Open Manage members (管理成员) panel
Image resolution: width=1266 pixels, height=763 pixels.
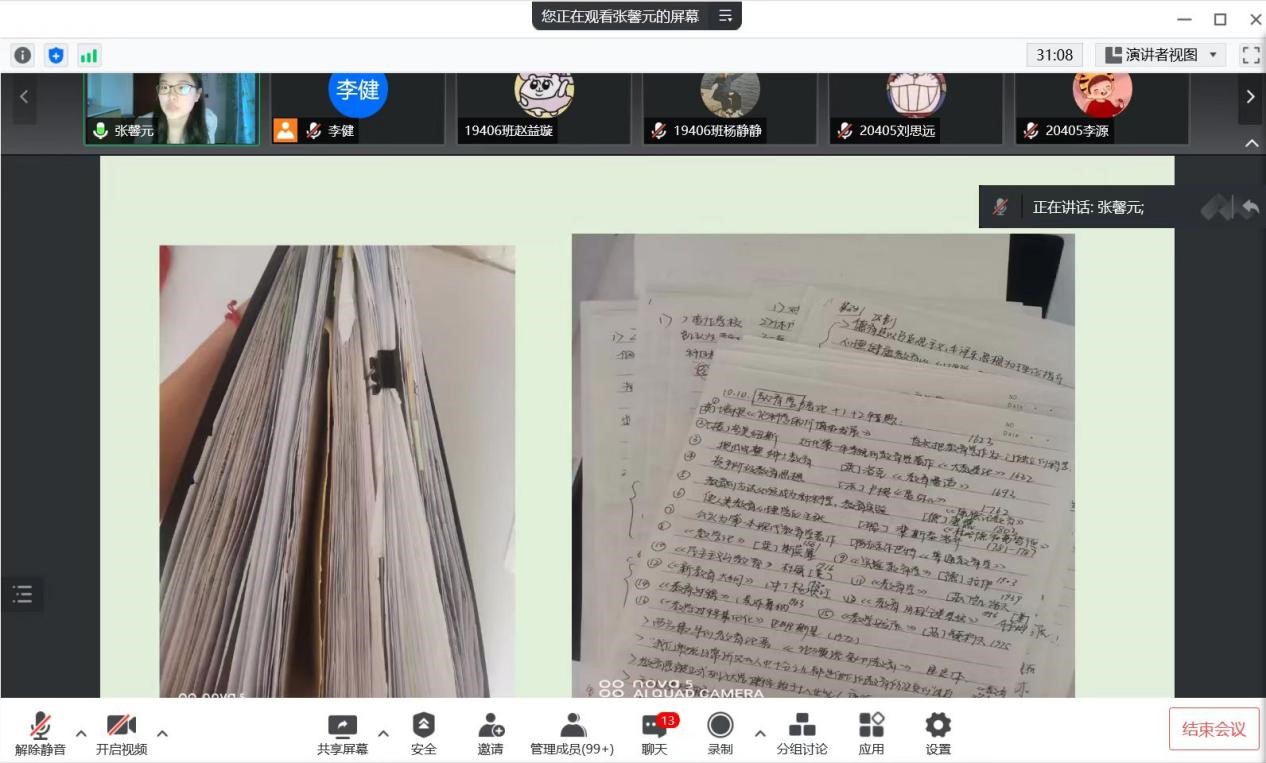click(x=572, y=733)
